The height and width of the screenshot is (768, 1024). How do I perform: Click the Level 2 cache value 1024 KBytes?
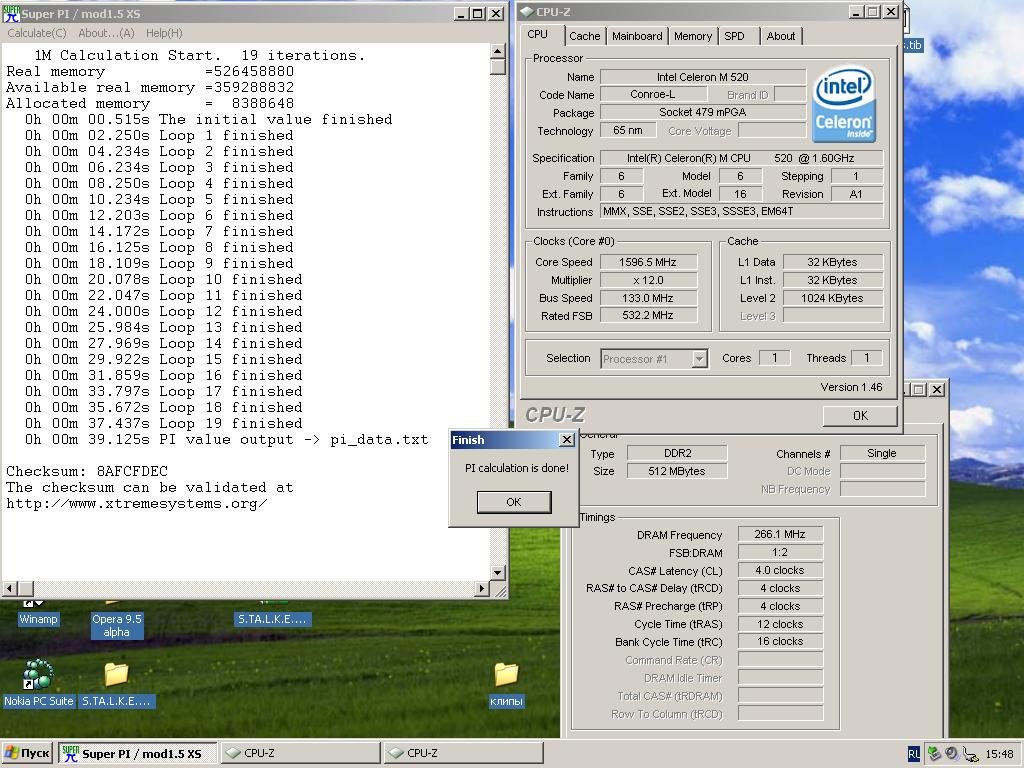pyautogui.click(x=833, y=298)
